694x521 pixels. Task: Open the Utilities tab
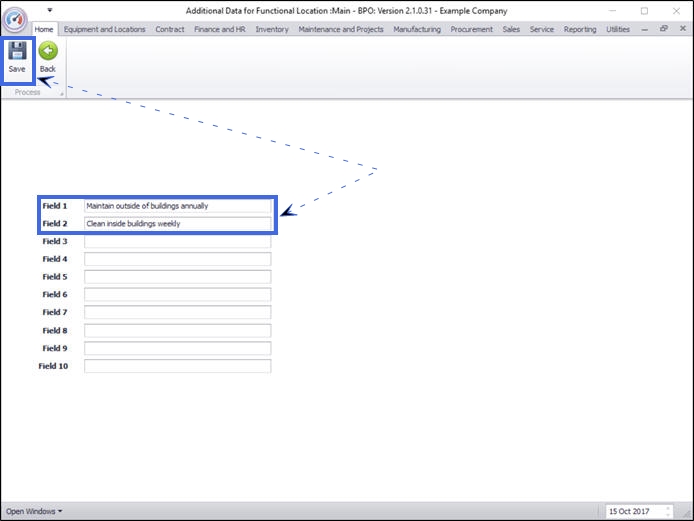[618, 29]
